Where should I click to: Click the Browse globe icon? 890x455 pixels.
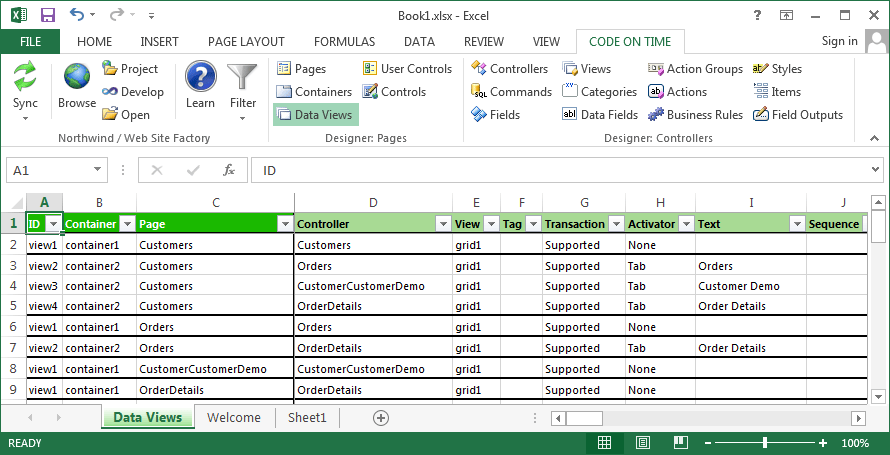point(77,76)
